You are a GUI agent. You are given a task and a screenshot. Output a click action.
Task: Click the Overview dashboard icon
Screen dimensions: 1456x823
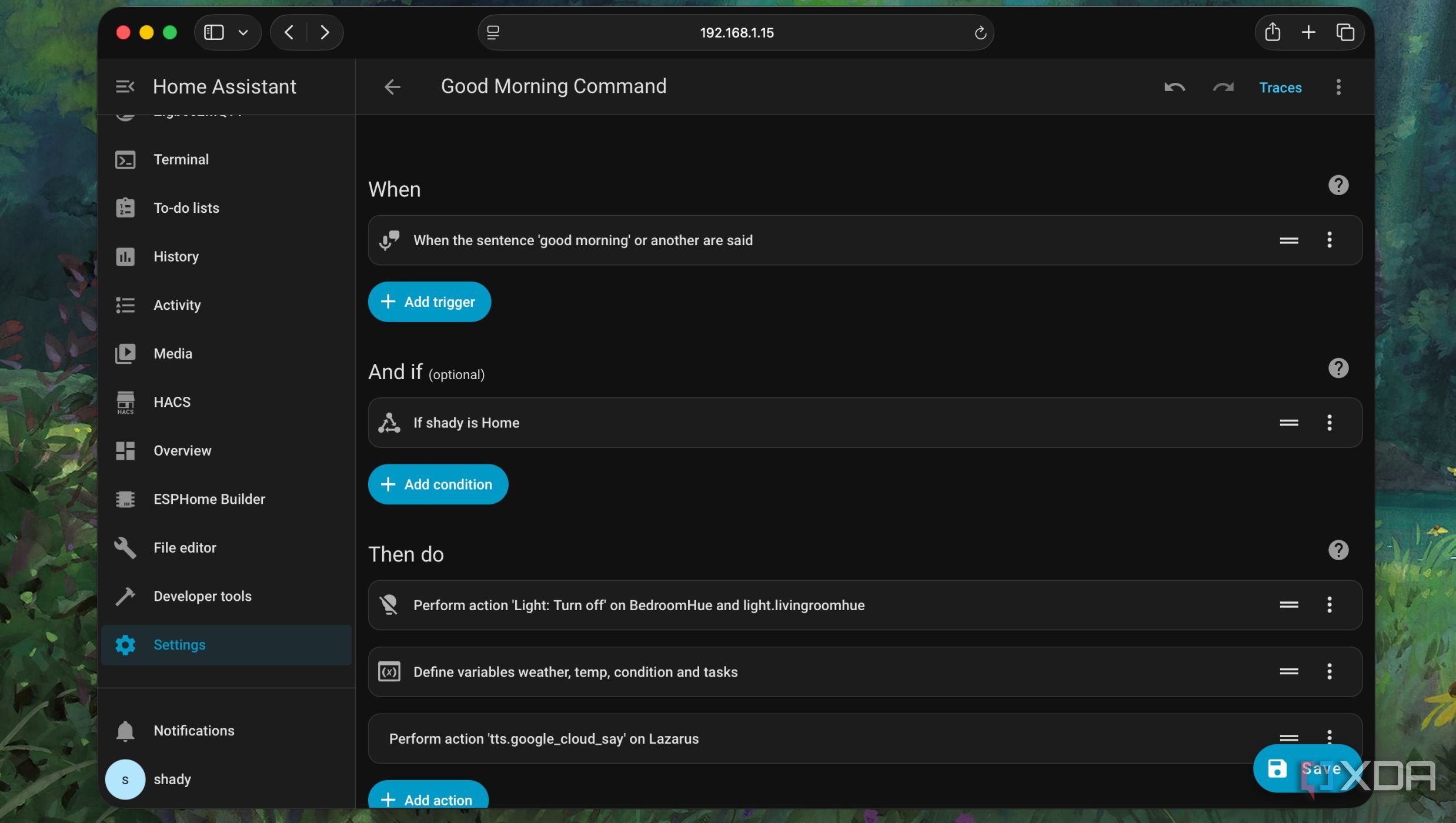click(x=125, y=451)
